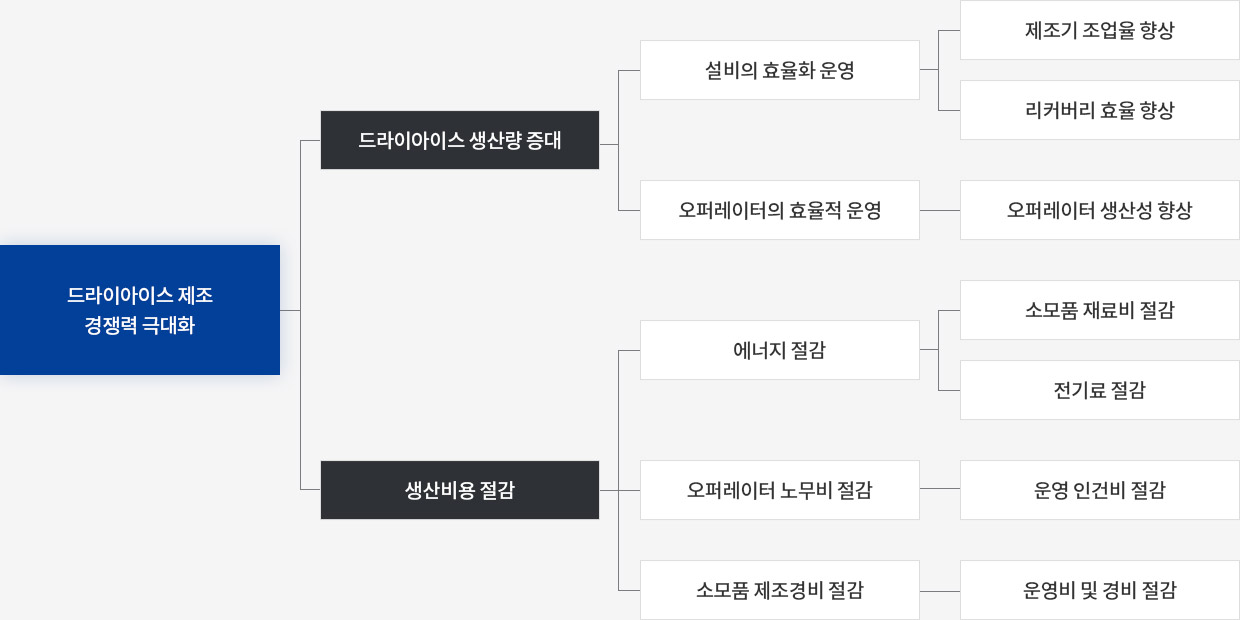Click the 설비의 효율화 운영 box

780,70
